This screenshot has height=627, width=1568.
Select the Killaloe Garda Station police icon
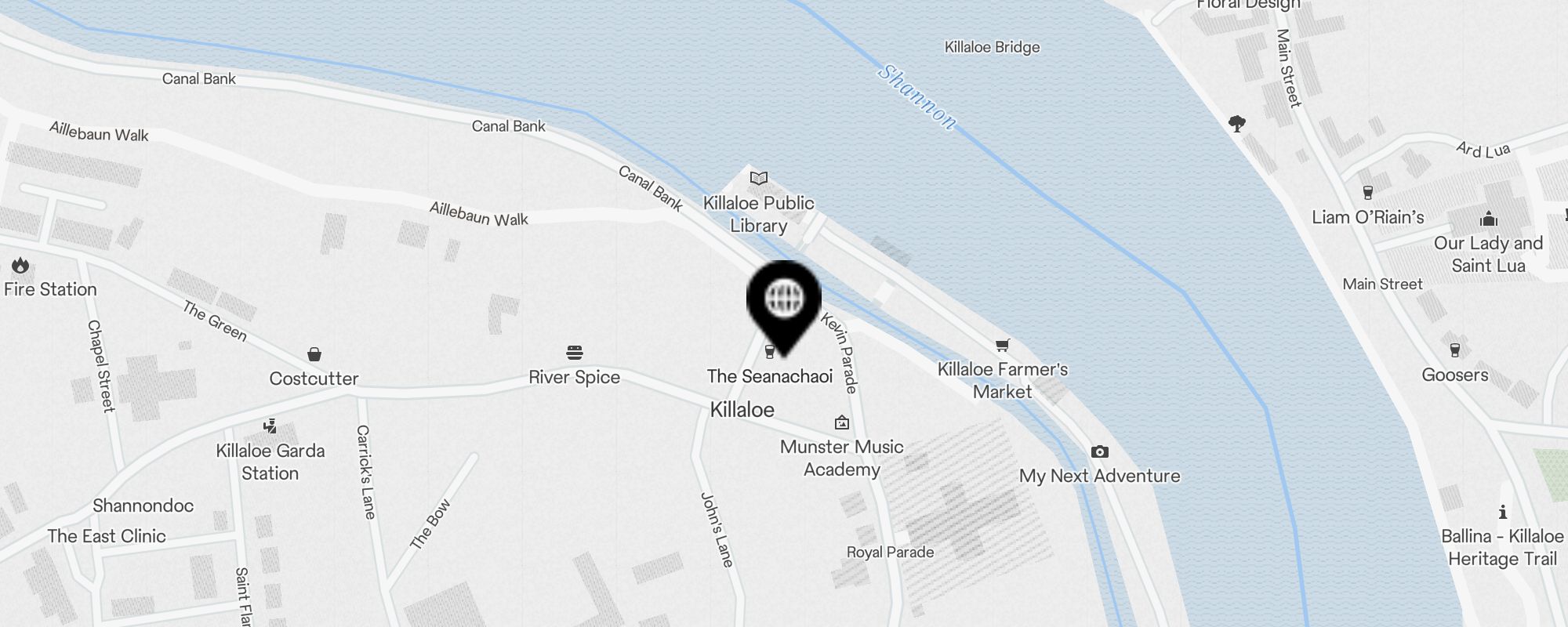click(270, 426)
